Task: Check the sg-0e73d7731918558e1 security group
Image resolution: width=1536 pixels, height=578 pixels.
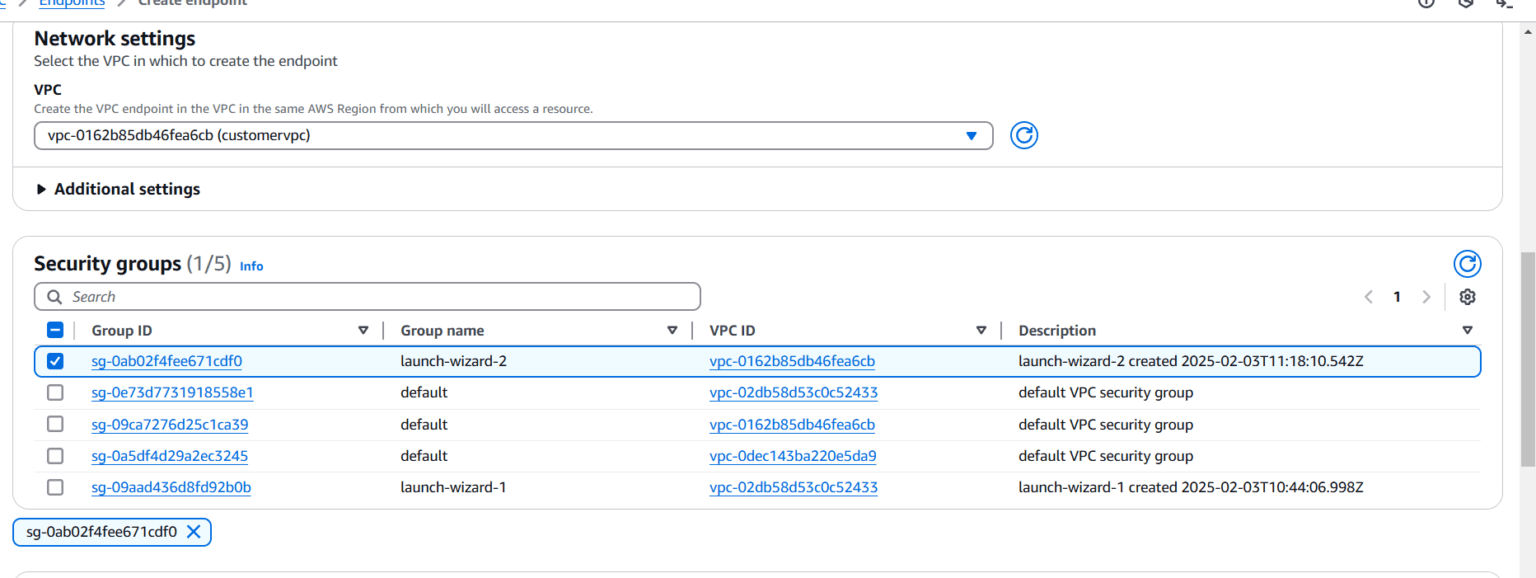Action: pos(55,392)
